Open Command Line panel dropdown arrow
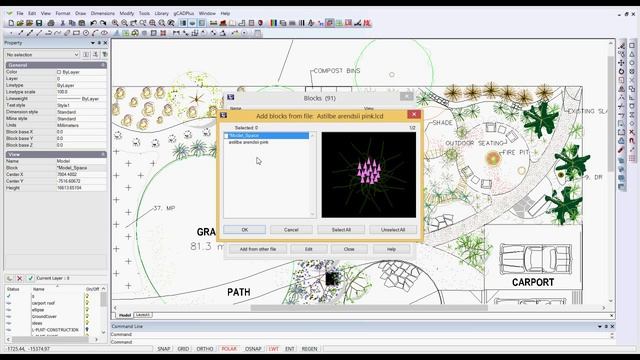 (600, 327)
